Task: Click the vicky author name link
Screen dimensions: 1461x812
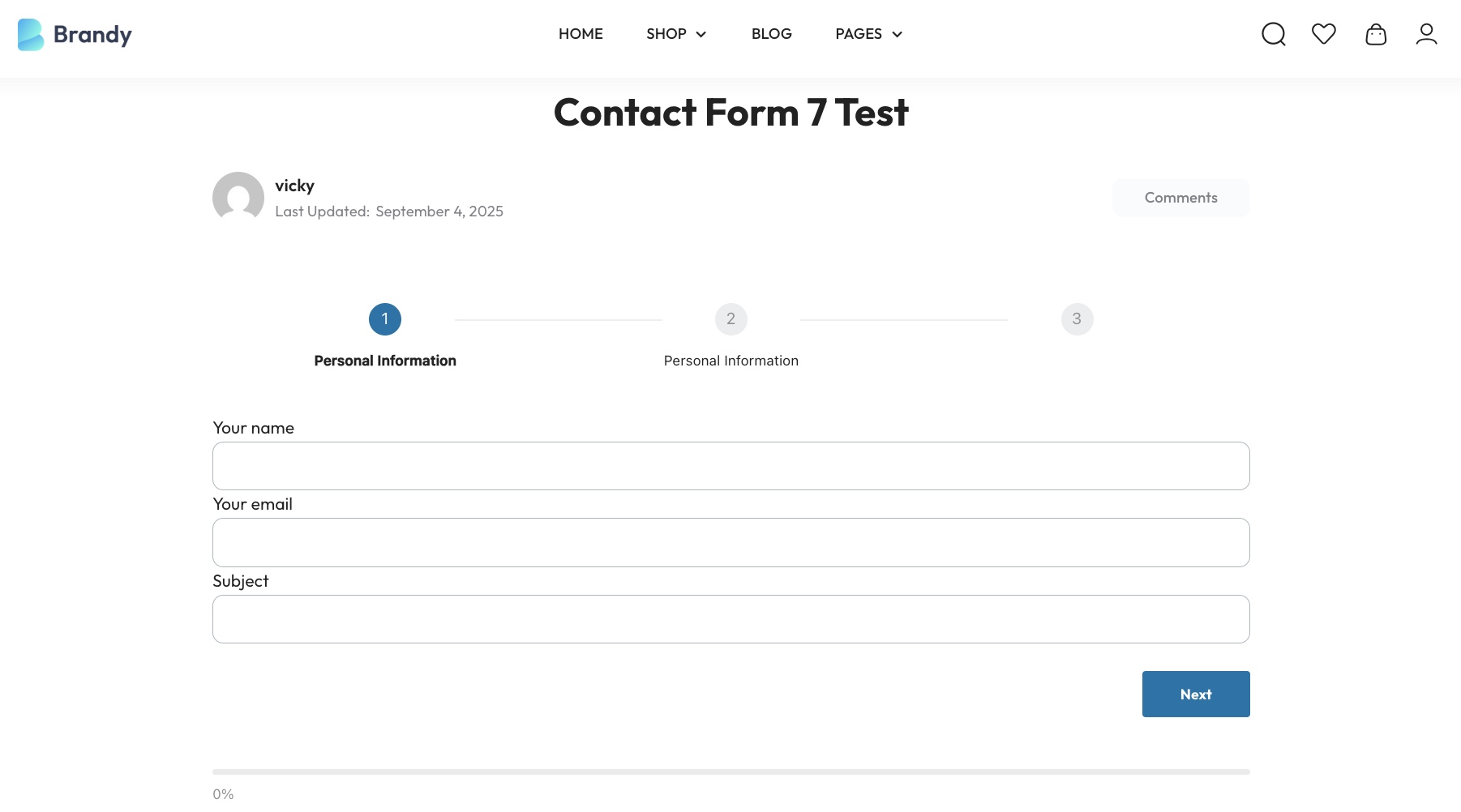Action: [294, 186]
